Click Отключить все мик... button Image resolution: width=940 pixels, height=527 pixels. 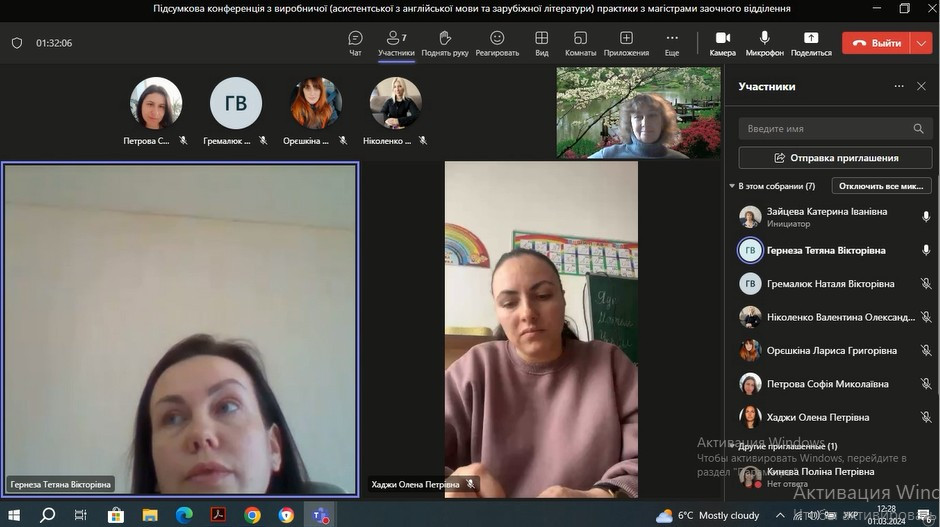881,186
